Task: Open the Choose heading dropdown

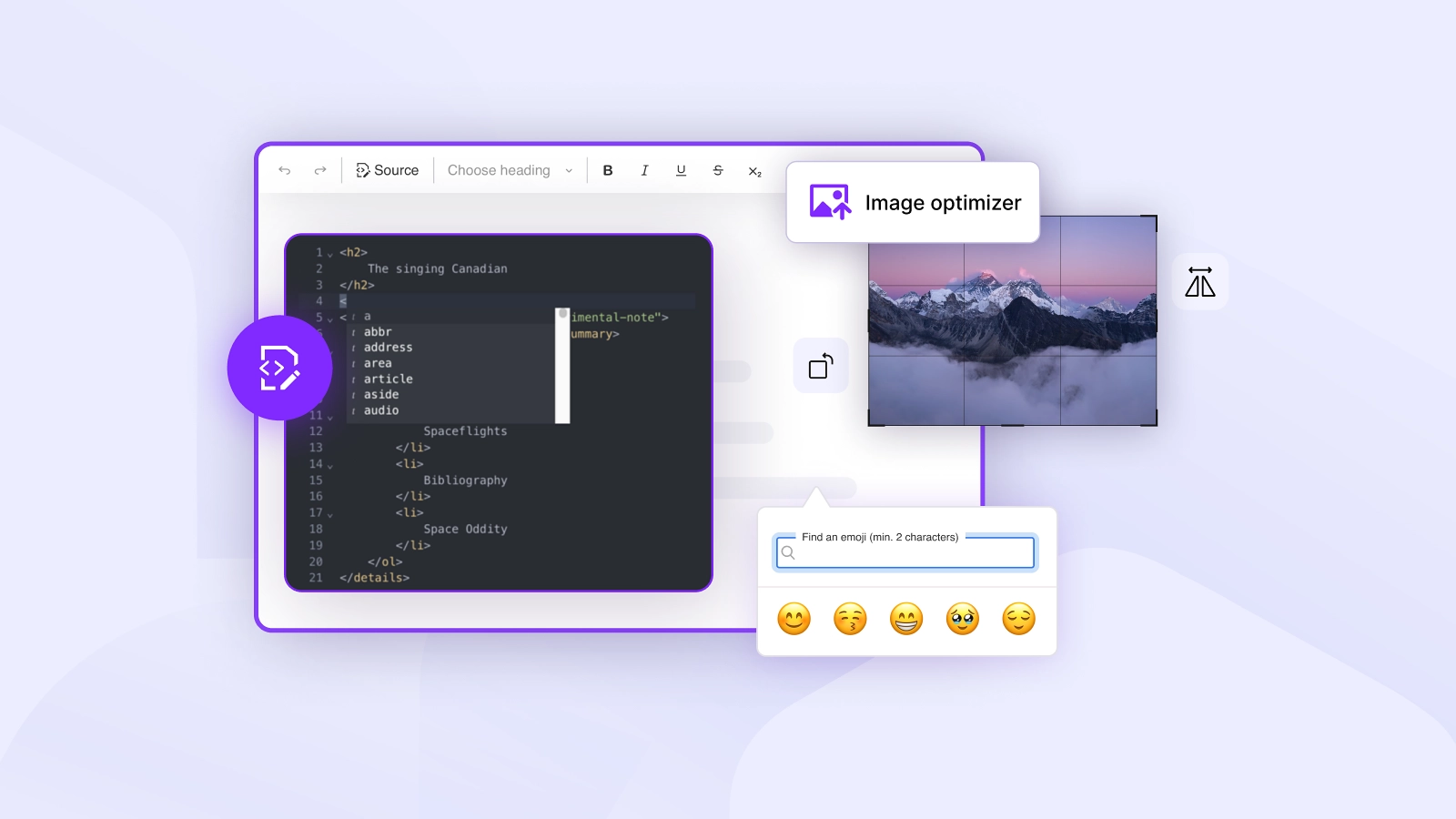Action: [510, 170]
